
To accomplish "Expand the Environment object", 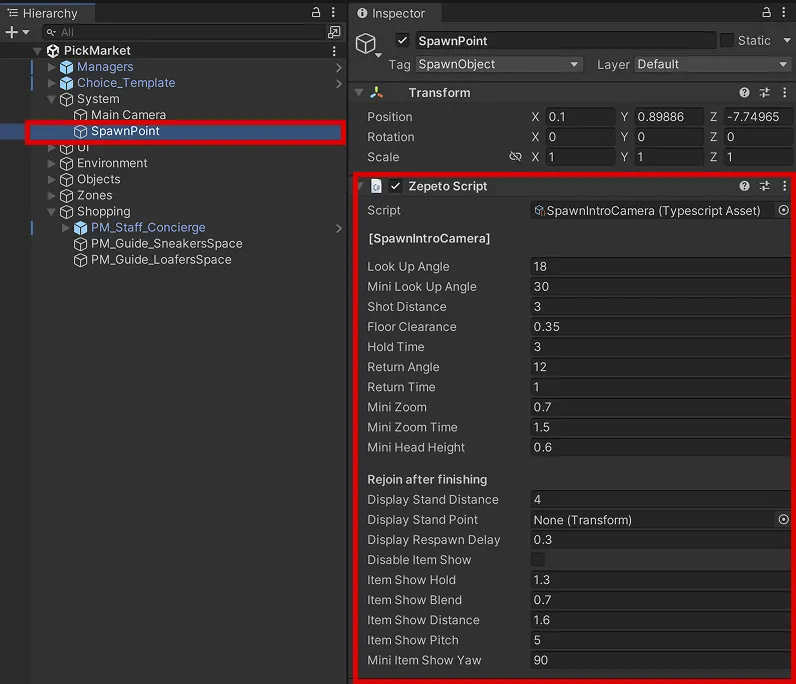I will click(51, 164).
